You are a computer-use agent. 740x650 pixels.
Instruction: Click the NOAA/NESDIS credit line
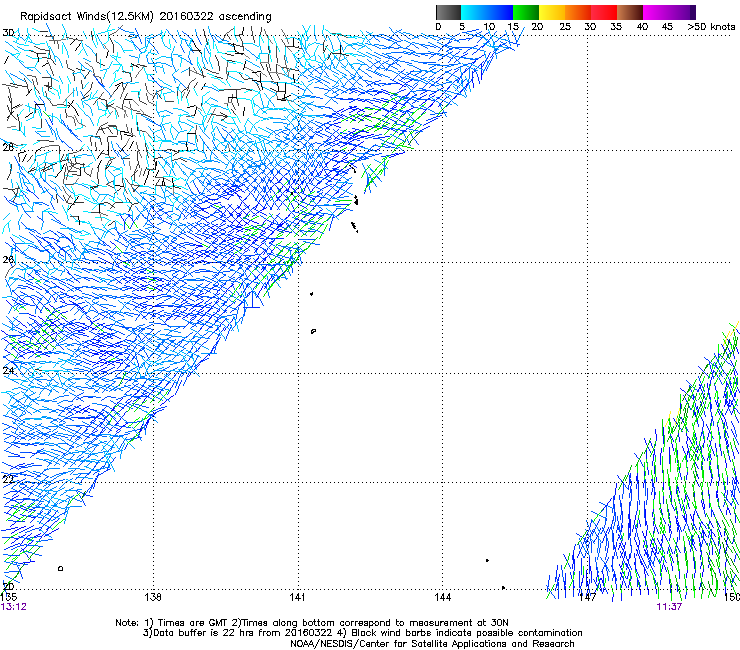tap(432, 644)
